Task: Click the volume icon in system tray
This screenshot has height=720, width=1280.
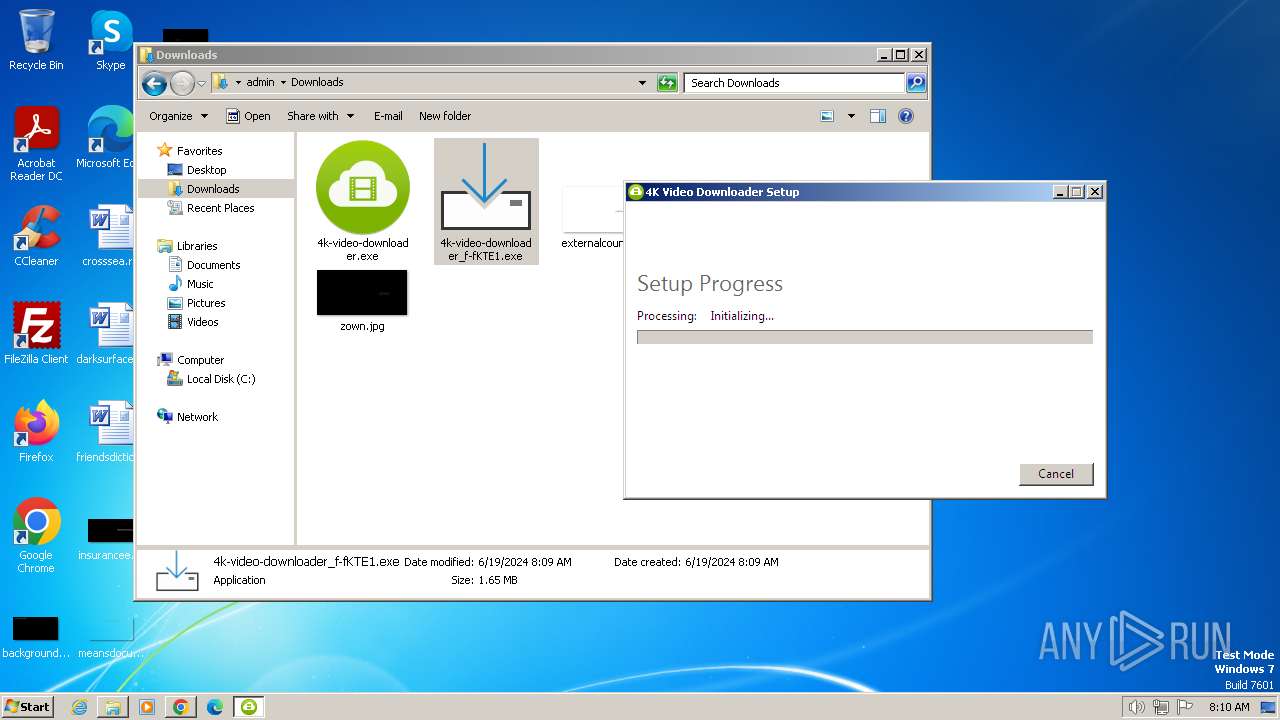Action: pyautogui.click(x=1136, y=707)
